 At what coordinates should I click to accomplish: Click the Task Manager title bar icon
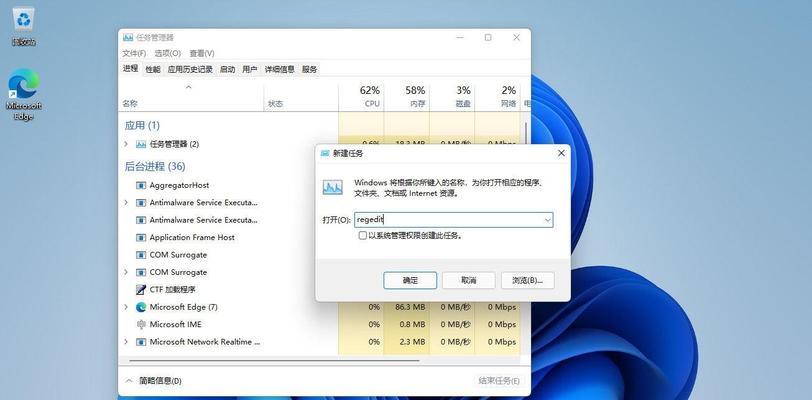click(x=127, y=38)
